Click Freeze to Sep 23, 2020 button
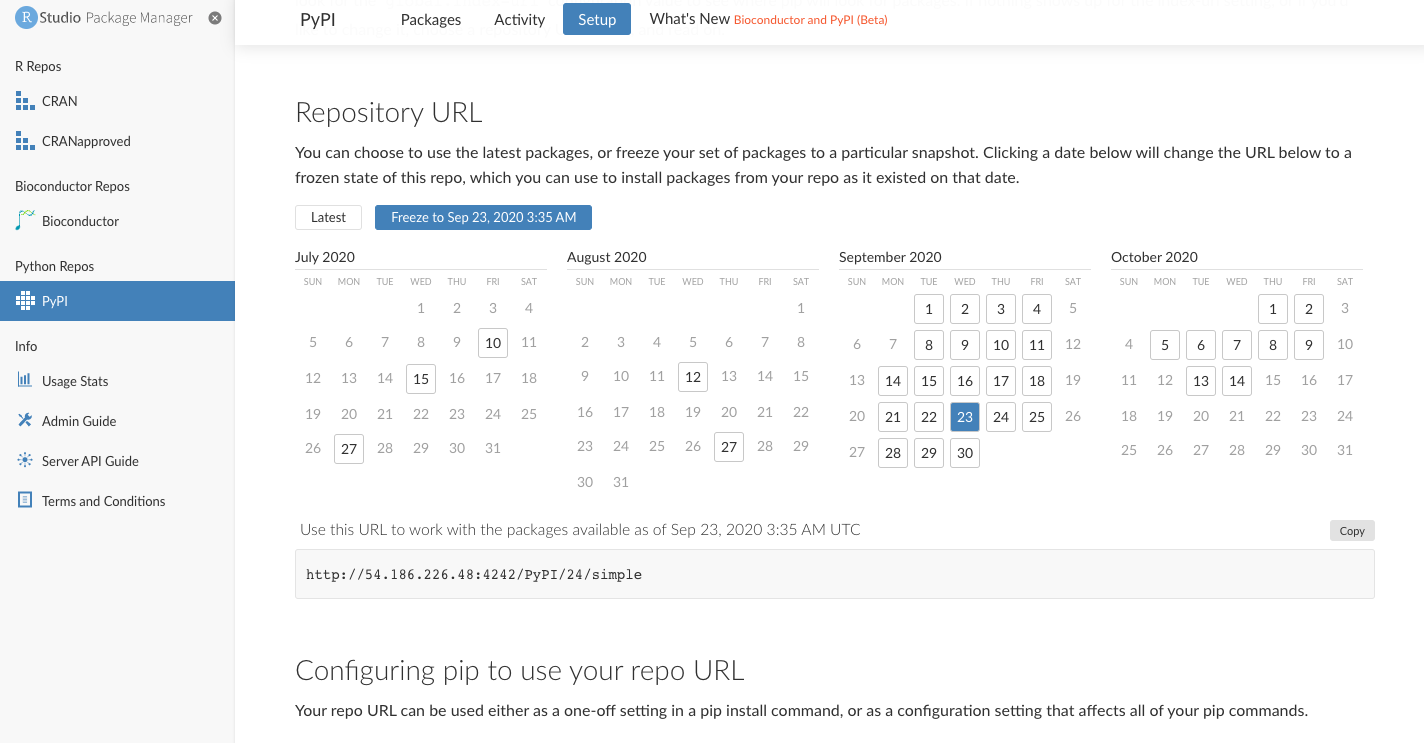This screenshot has width=1424, height=743. pyautogui.click(x=483, y=217)
